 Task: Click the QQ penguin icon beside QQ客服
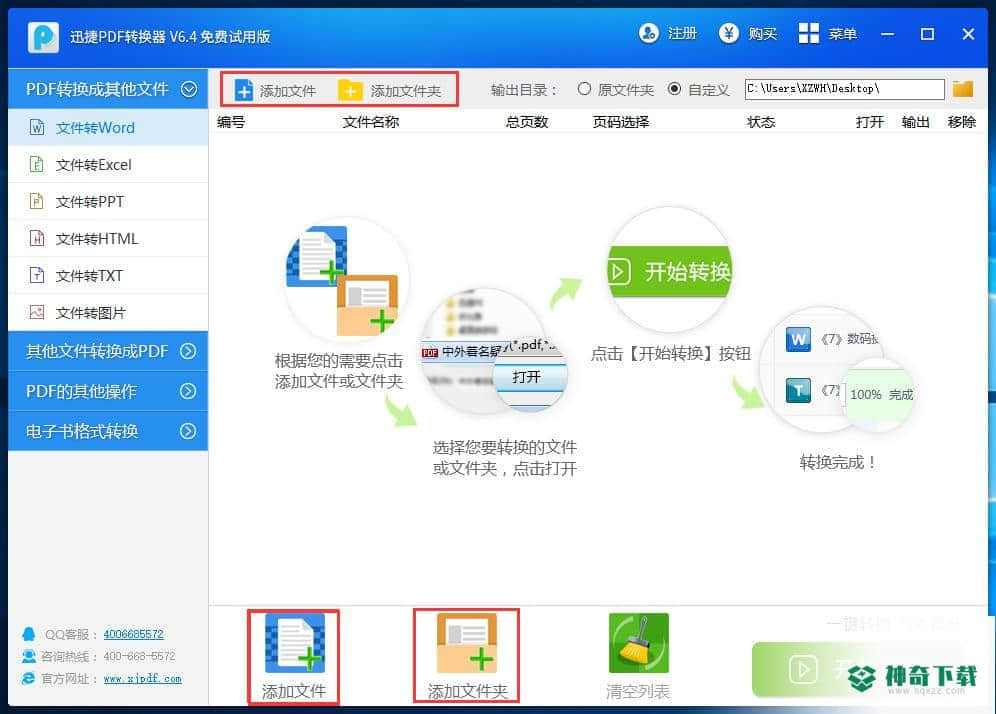click(29, 634)
